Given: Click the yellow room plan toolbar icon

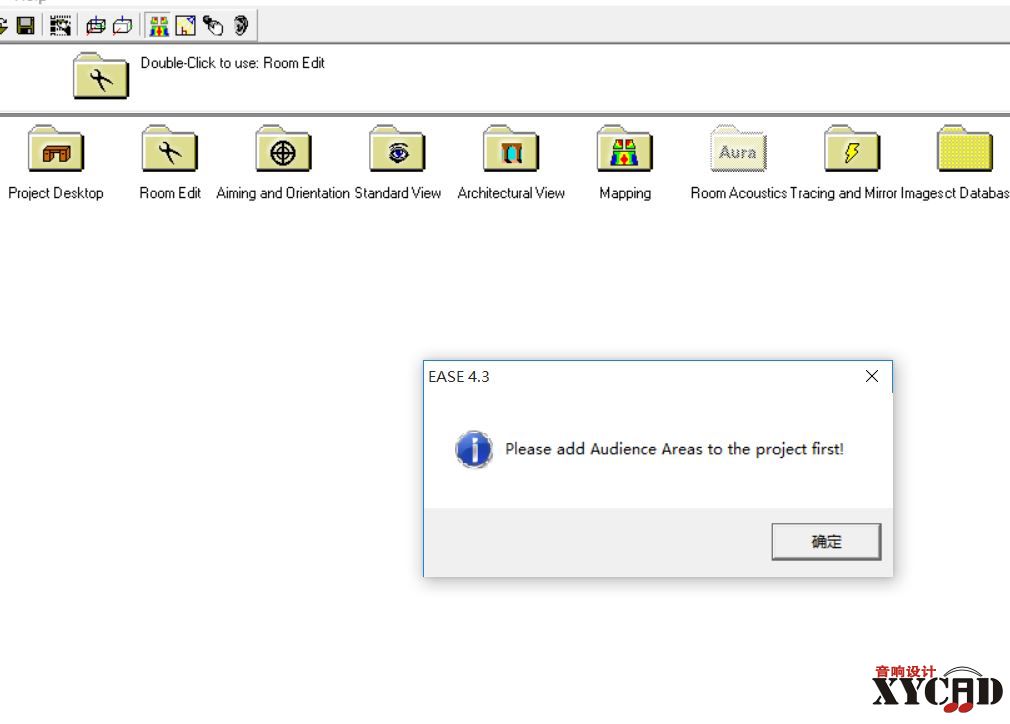Looking at the screenshot, I should pyautogui.click(x=186, y=26).
